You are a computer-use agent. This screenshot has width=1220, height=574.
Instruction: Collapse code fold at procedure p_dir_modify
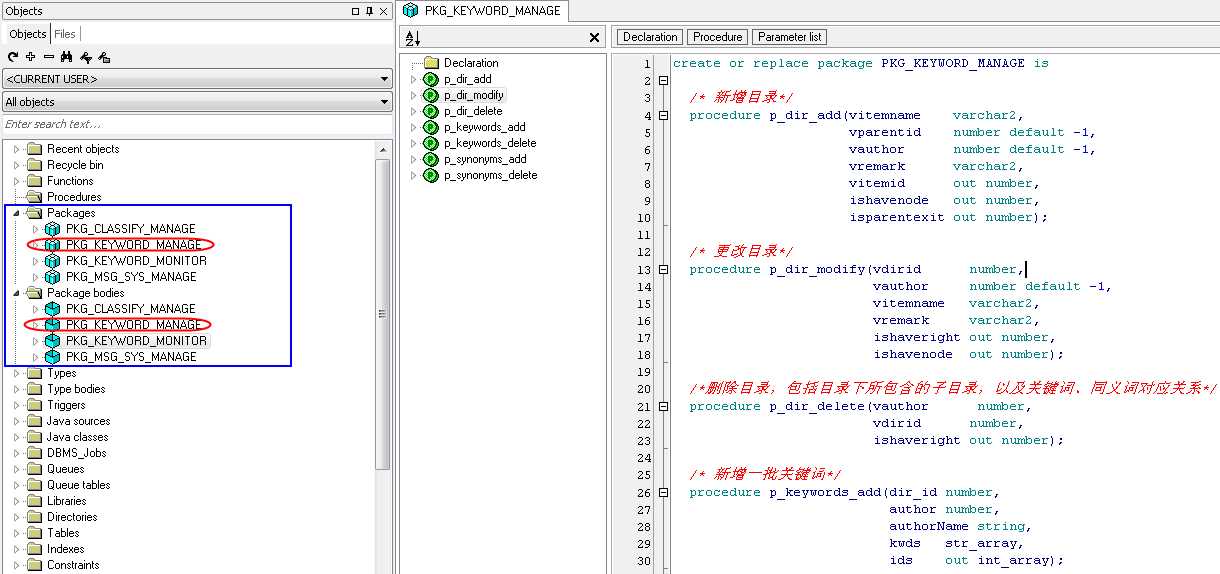click(x=663, y=269)
